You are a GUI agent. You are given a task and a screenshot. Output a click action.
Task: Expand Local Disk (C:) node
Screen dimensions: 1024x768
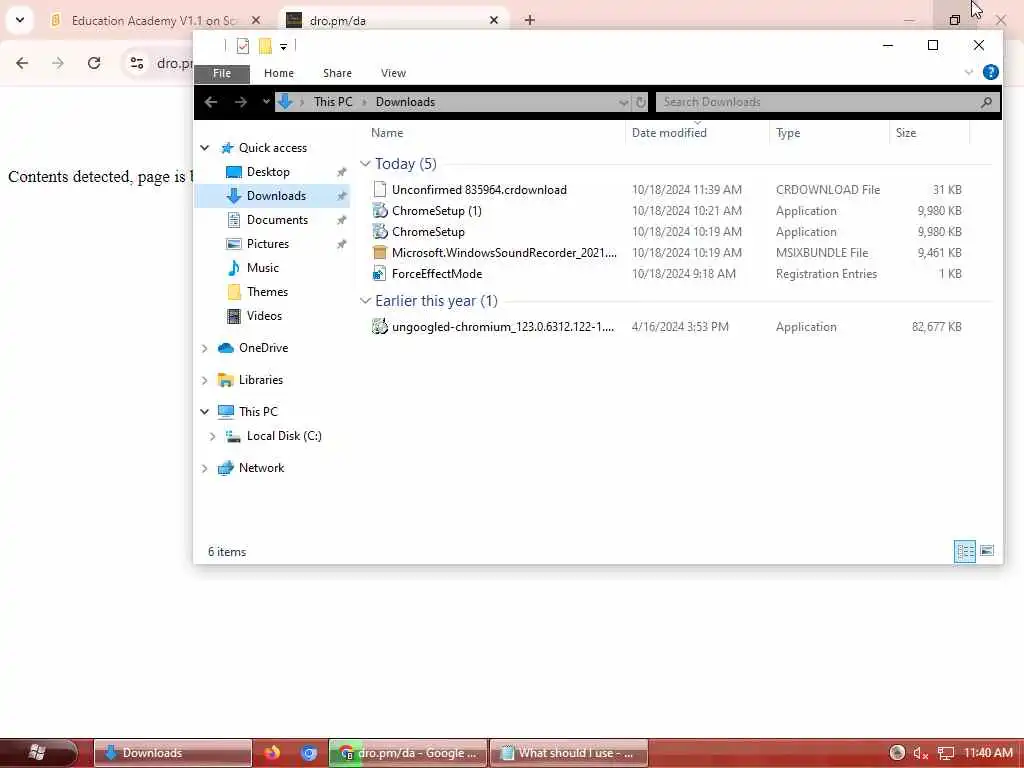(x=212, y=436)
